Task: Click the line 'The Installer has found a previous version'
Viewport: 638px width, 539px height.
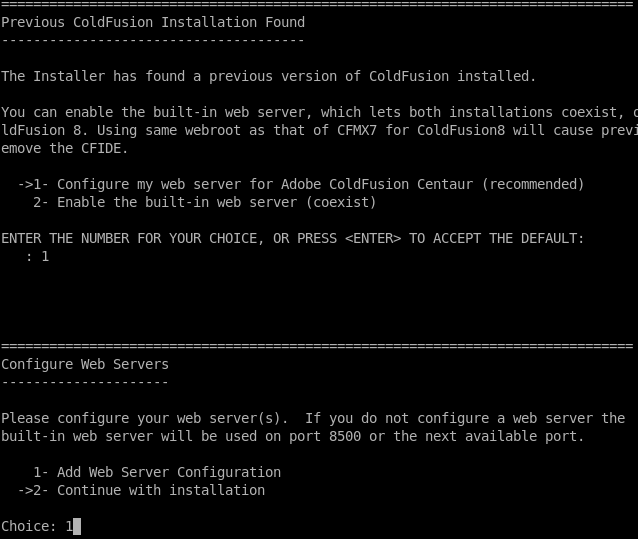Action: (x=269, y=76)
